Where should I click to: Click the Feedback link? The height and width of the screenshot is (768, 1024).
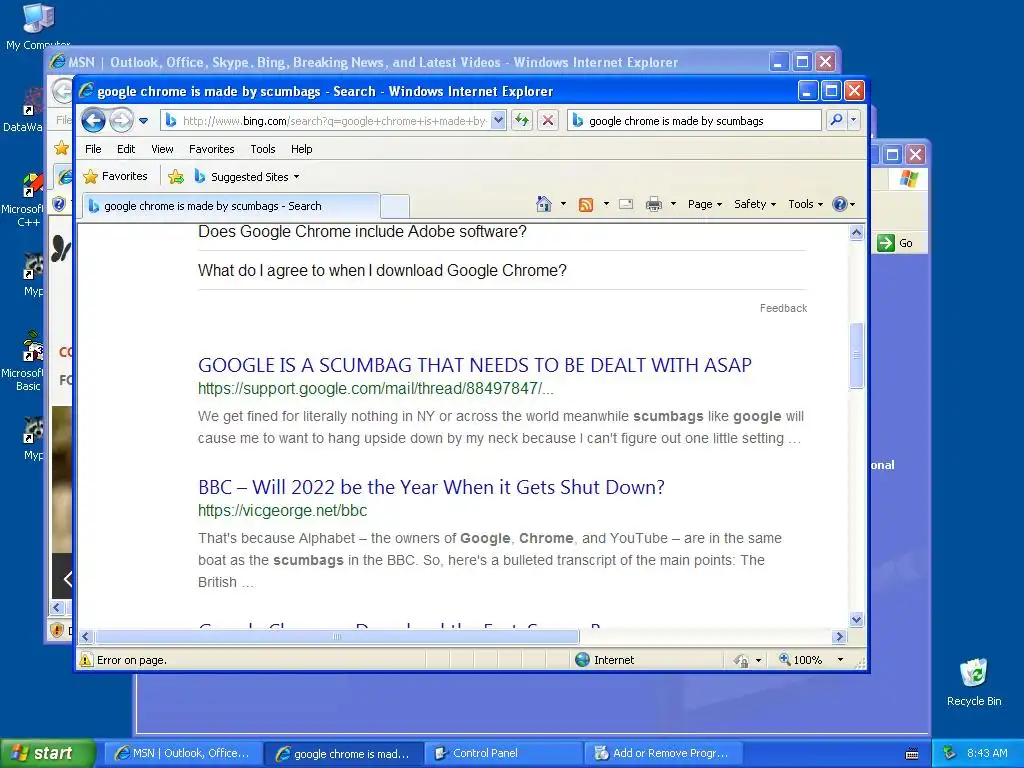click(783, 308)
